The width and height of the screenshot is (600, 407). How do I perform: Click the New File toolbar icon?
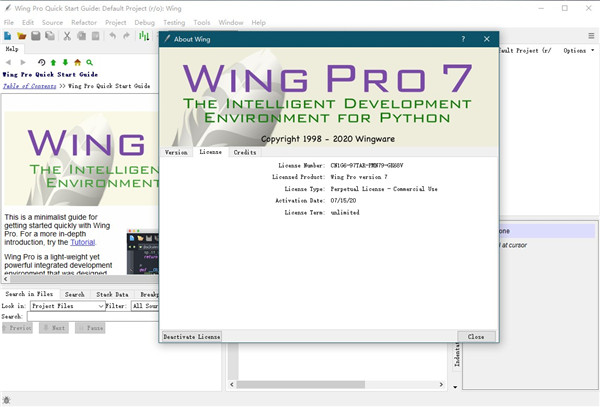7,36
